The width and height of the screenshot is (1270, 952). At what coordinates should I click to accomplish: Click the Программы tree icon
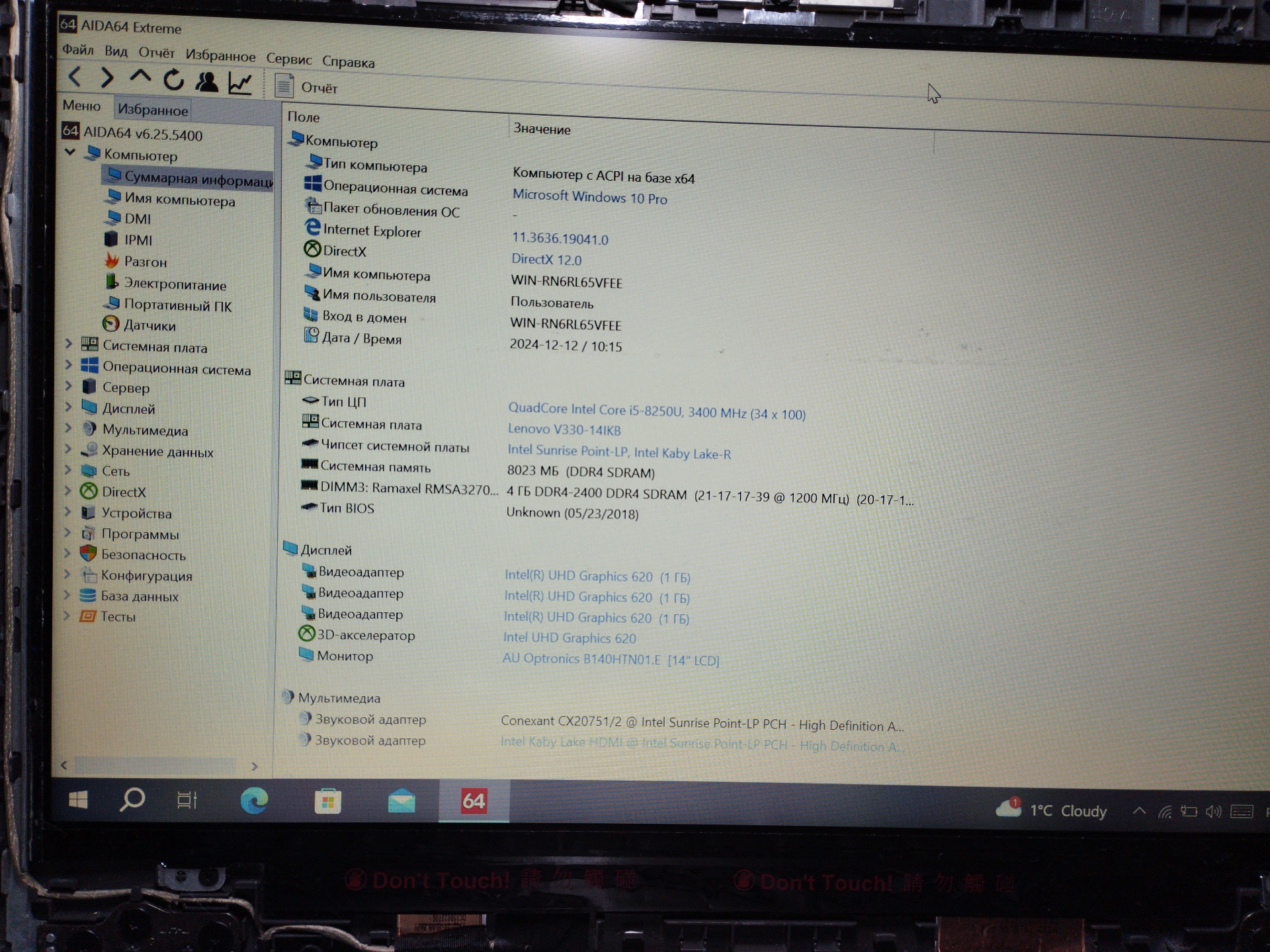[x=89, y=533]
